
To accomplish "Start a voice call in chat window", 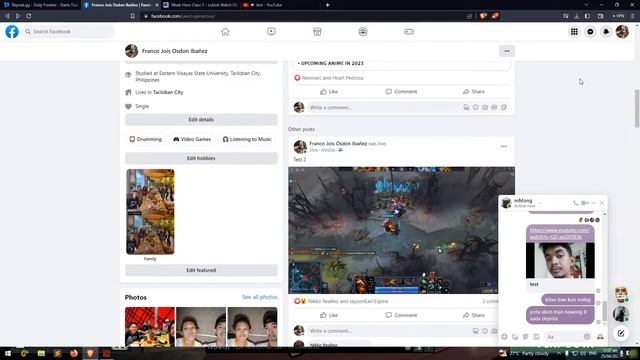I will (x=576, y=203).
